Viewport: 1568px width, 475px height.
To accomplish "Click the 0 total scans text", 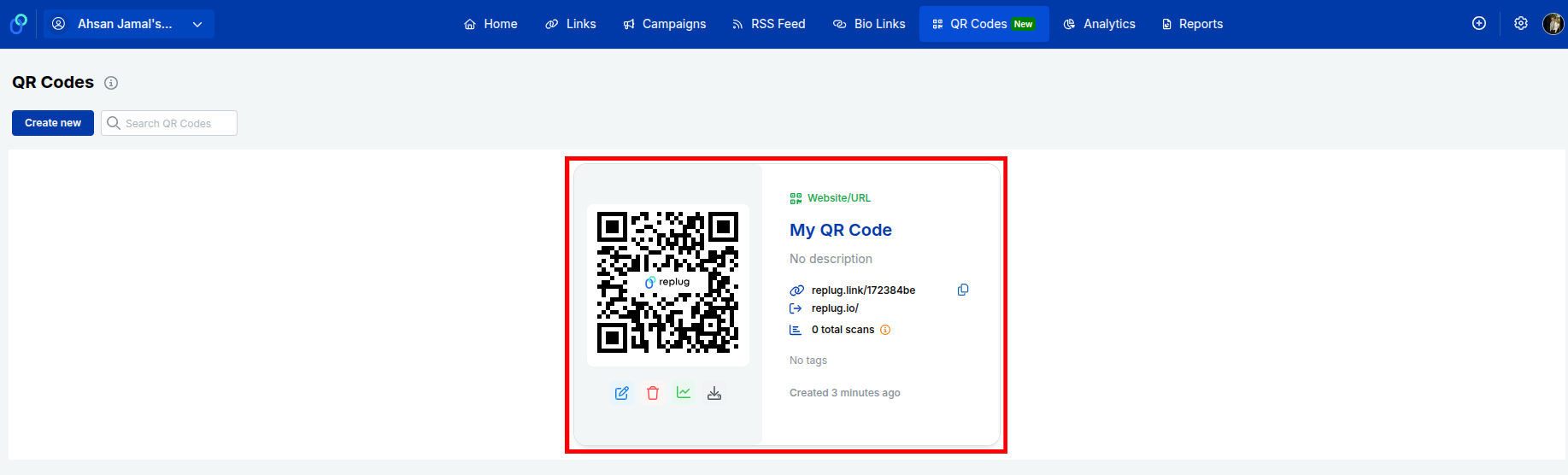I will 843,330.
